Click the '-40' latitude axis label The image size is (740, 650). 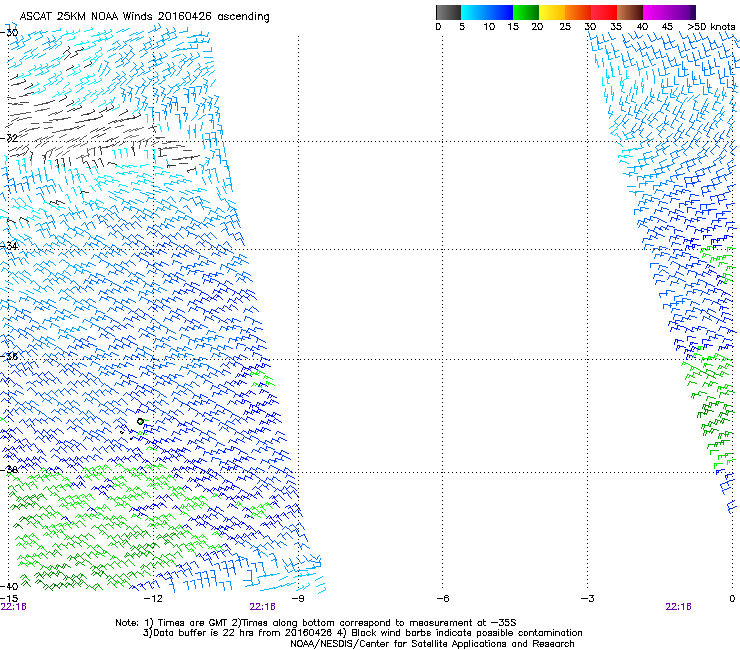(9, 586)
